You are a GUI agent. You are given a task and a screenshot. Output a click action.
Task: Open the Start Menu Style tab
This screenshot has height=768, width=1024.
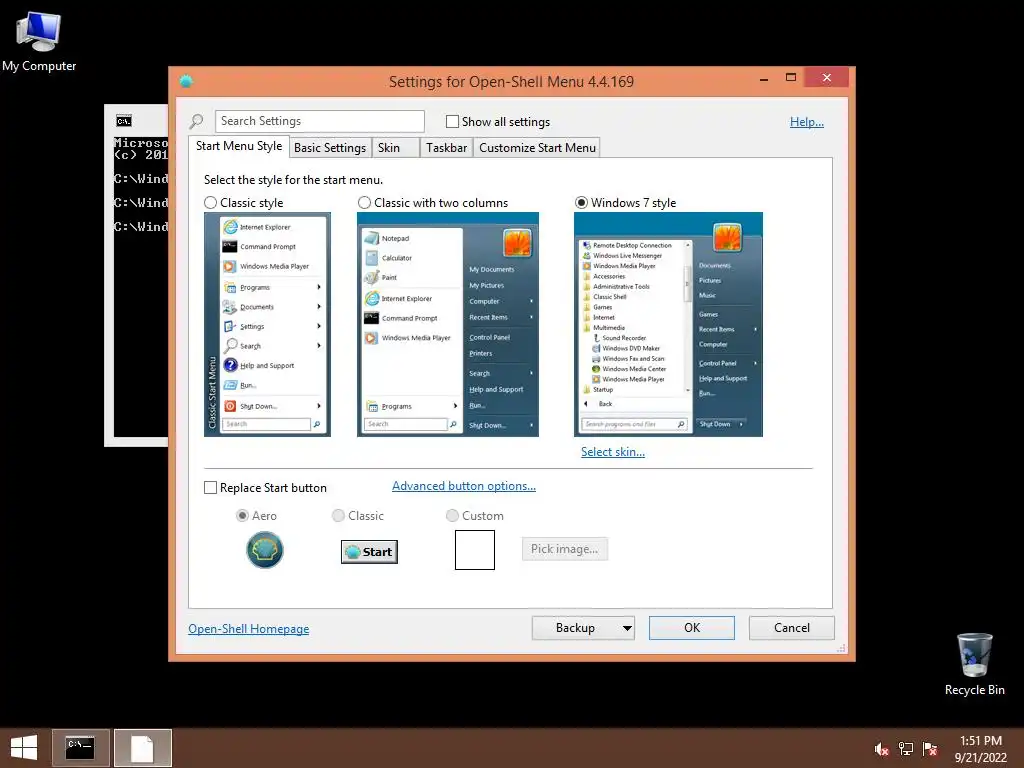click(x=239, y=146)
